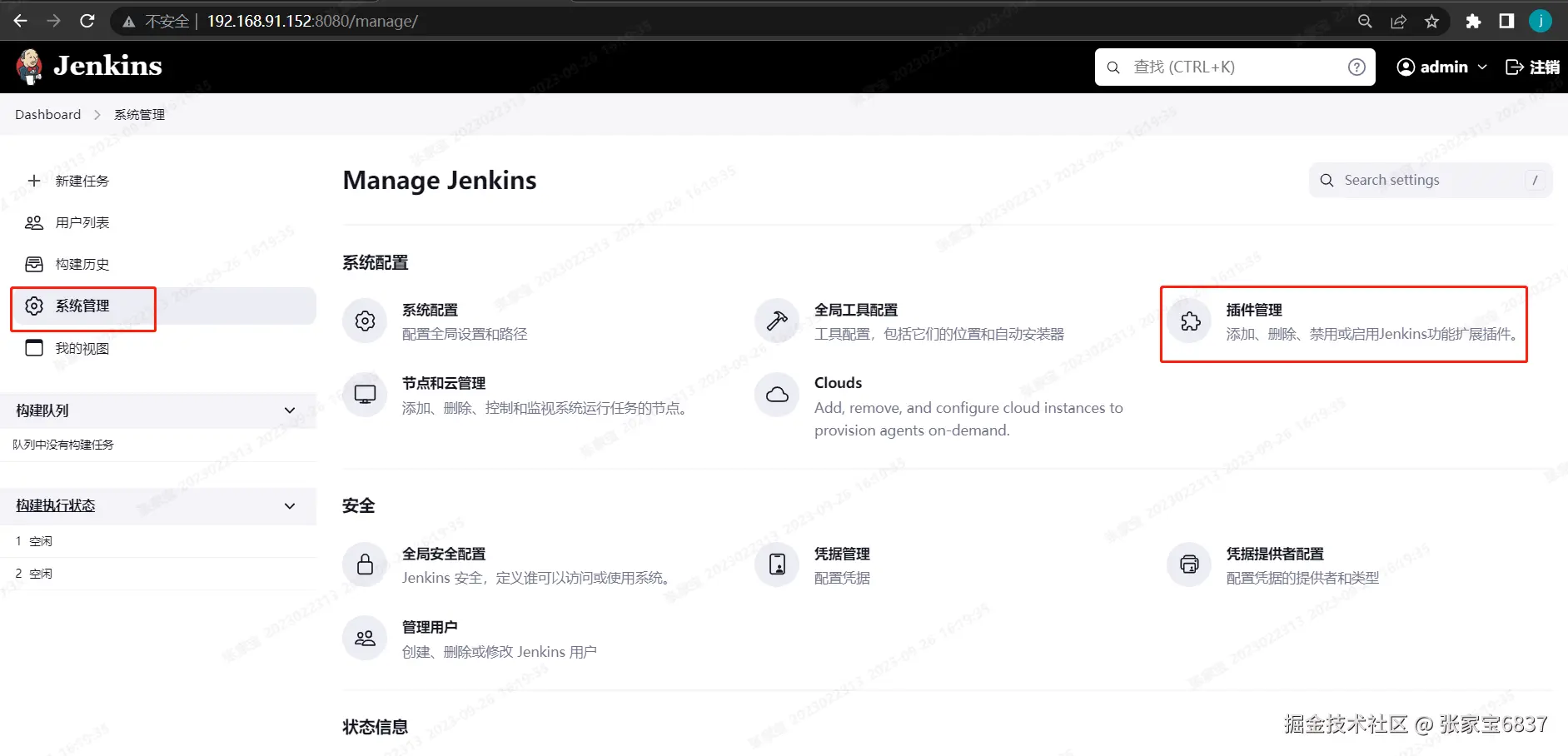The height and width of the screenshot is (756, 1568).
Task: Click the history icon beside 构建历史
Action: click(x=34, y=264)
